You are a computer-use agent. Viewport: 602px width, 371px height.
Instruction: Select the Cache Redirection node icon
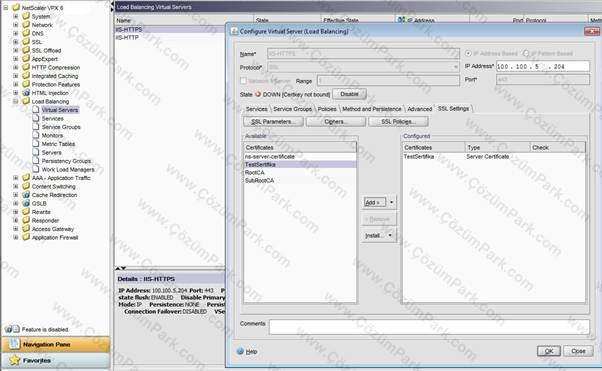(26, 195)
